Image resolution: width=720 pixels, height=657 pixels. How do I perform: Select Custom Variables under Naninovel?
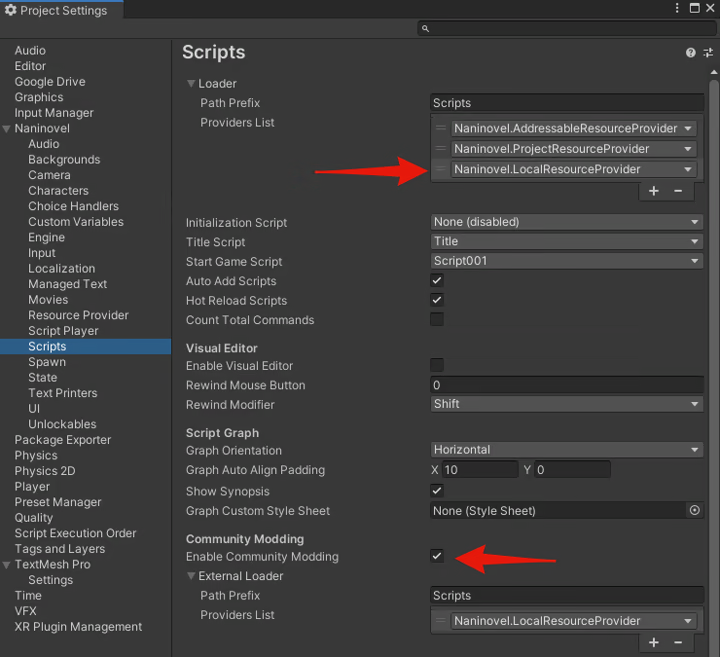point(76,222)
